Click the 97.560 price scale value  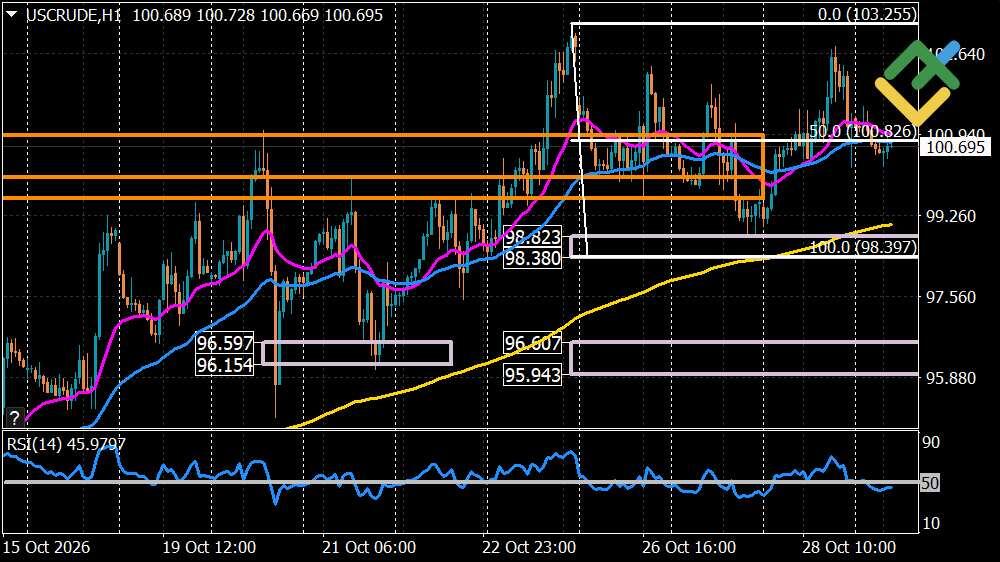[x=951, y=297]
